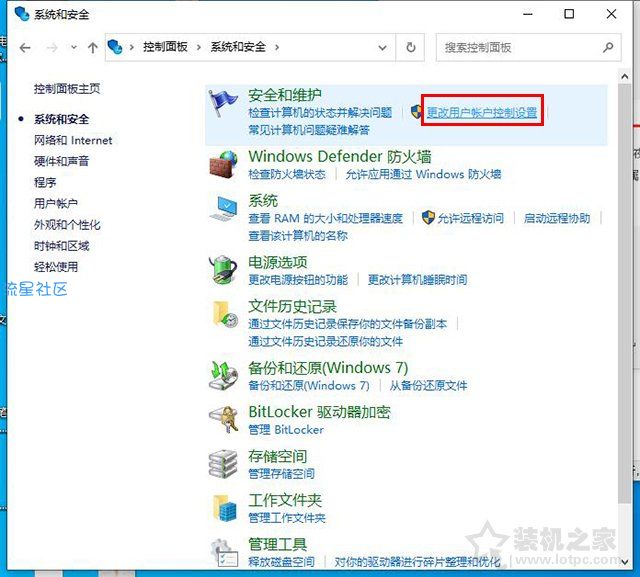The width and height of the screenshot is (640, 577).
Task: Select 系统和安全 in the address breadcrumb
Action: (238, 47)
